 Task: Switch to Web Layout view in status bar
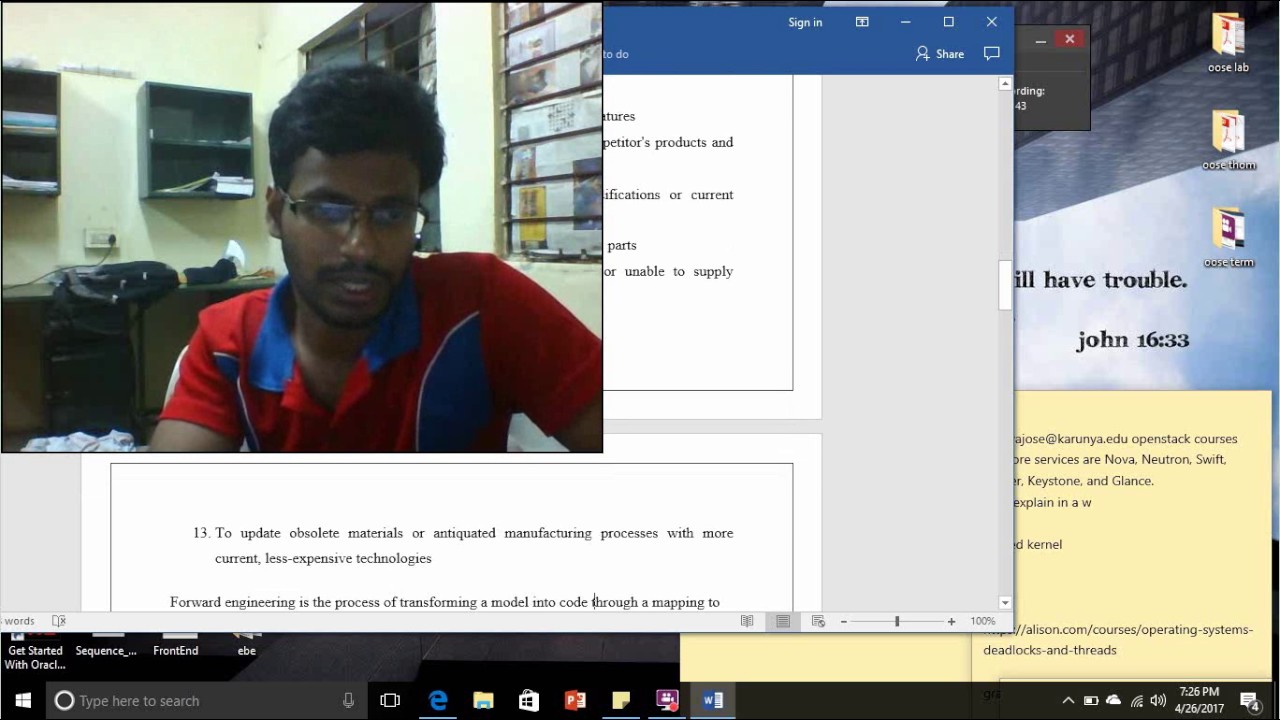[818, 621]
